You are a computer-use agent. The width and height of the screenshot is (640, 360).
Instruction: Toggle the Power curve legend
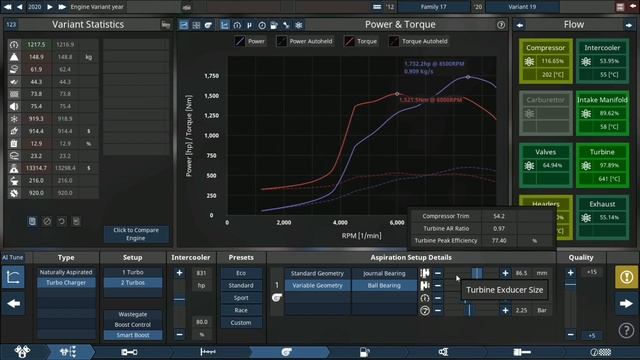250,41
